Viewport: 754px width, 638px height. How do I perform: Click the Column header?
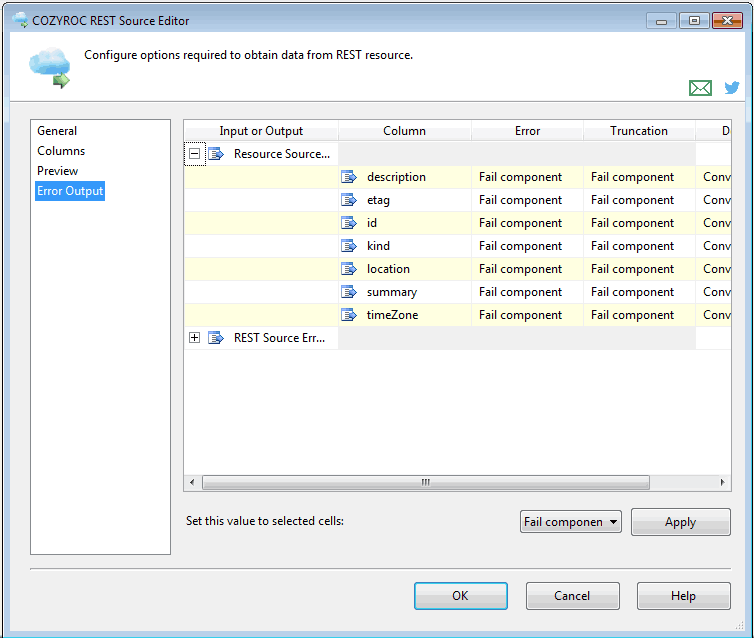[x=404, y=131]
